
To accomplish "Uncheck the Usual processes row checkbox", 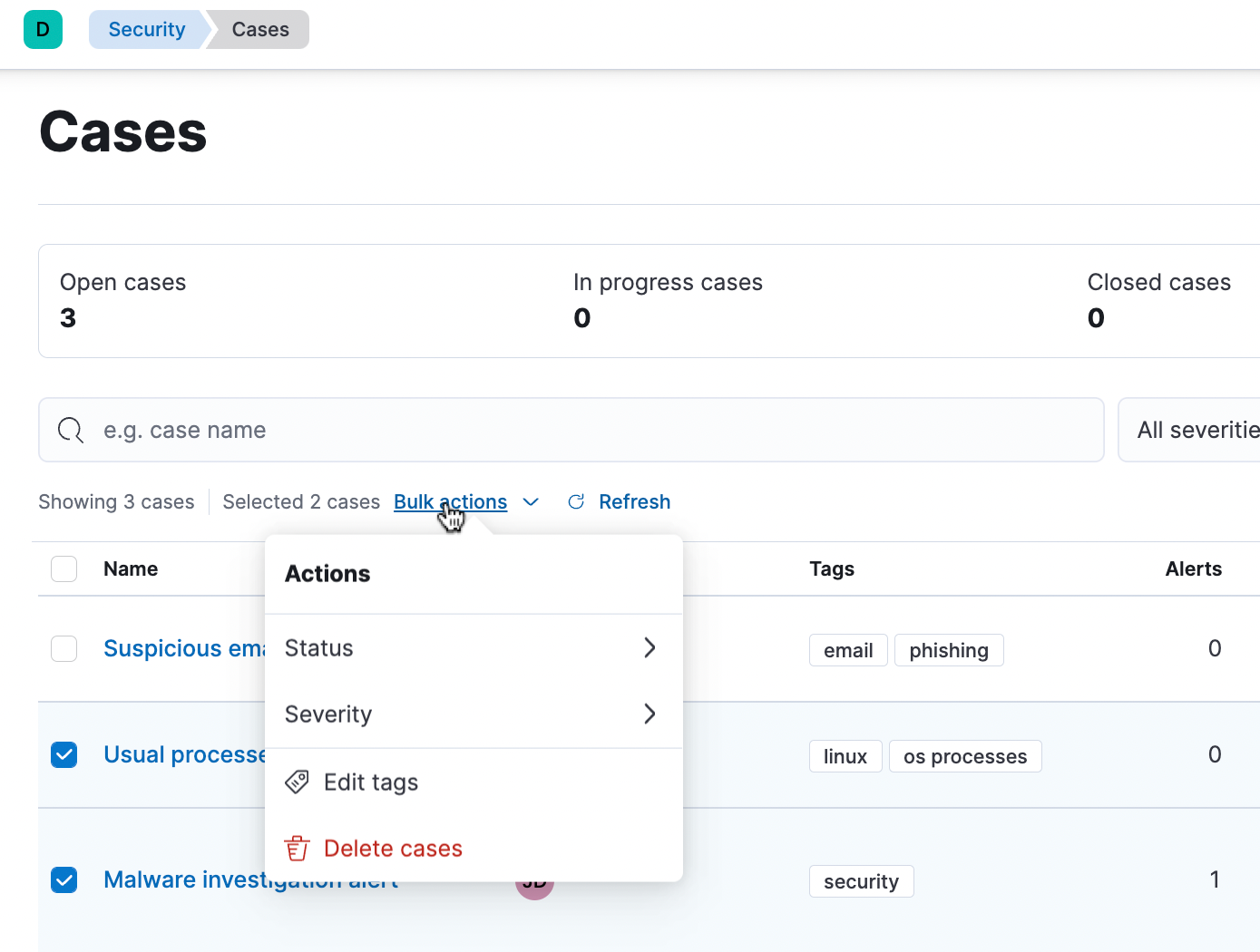I will (63, 753).
